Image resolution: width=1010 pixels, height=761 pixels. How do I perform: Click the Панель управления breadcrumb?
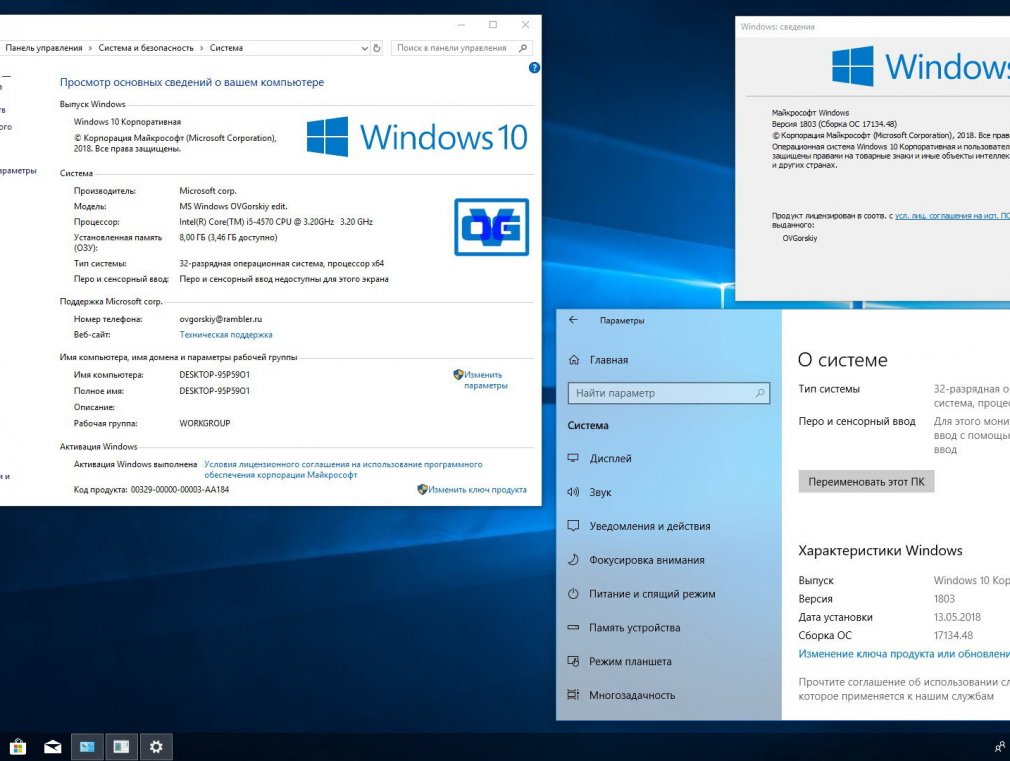pyautogui.click(x=44, y=48)
